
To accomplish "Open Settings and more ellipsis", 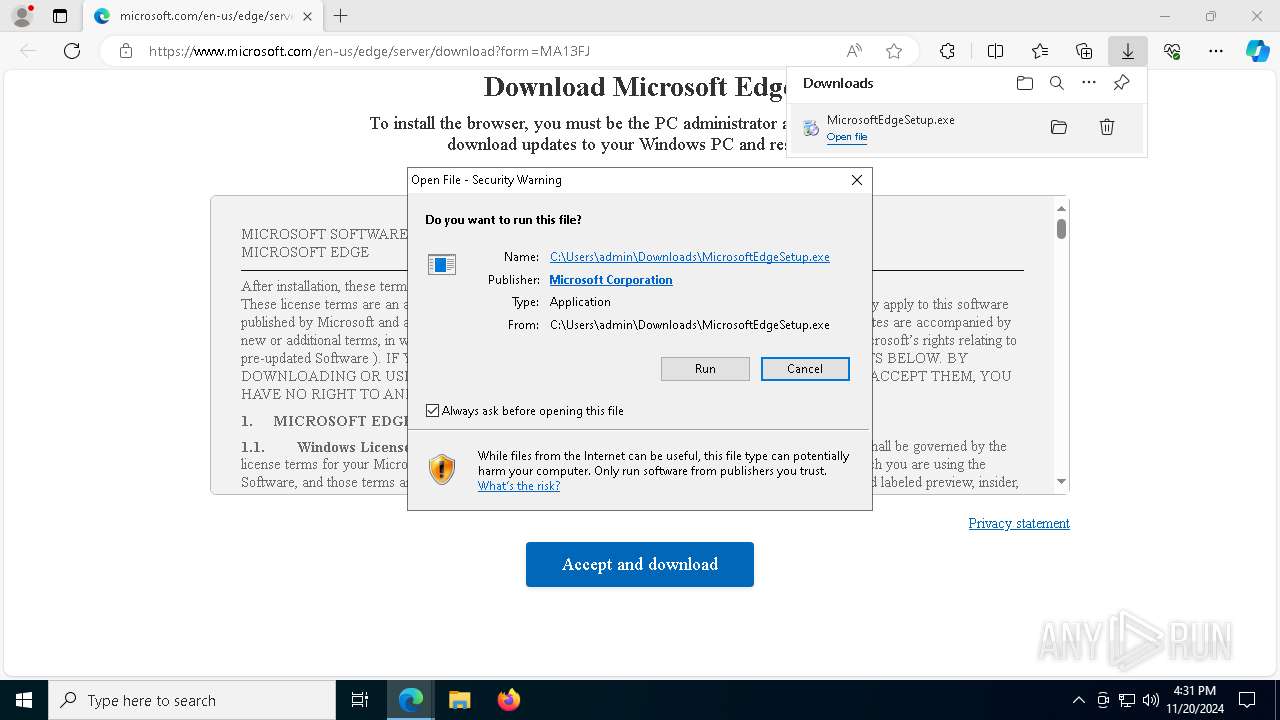I will coord(1216,51).
